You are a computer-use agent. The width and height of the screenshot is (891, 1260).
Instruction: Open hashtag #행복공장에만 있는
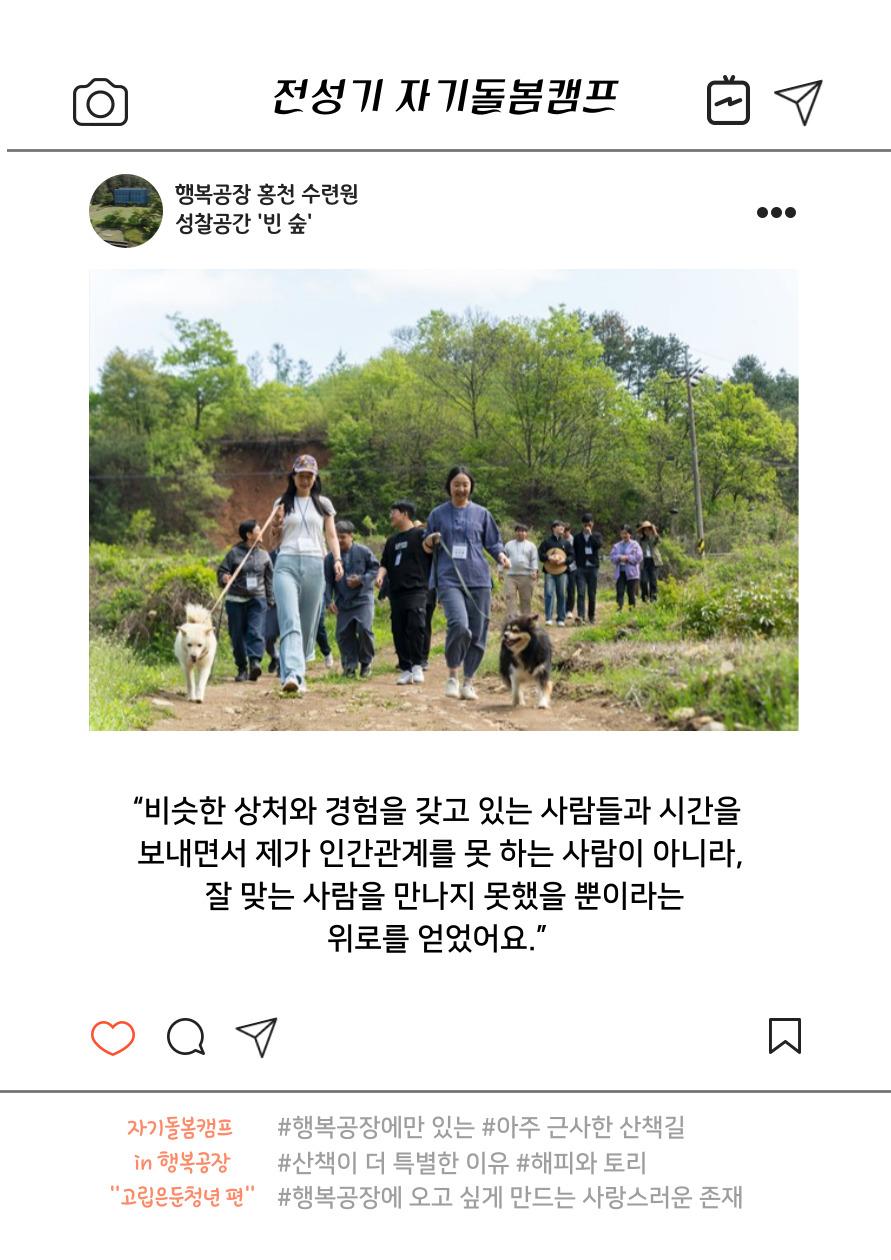375,1128
